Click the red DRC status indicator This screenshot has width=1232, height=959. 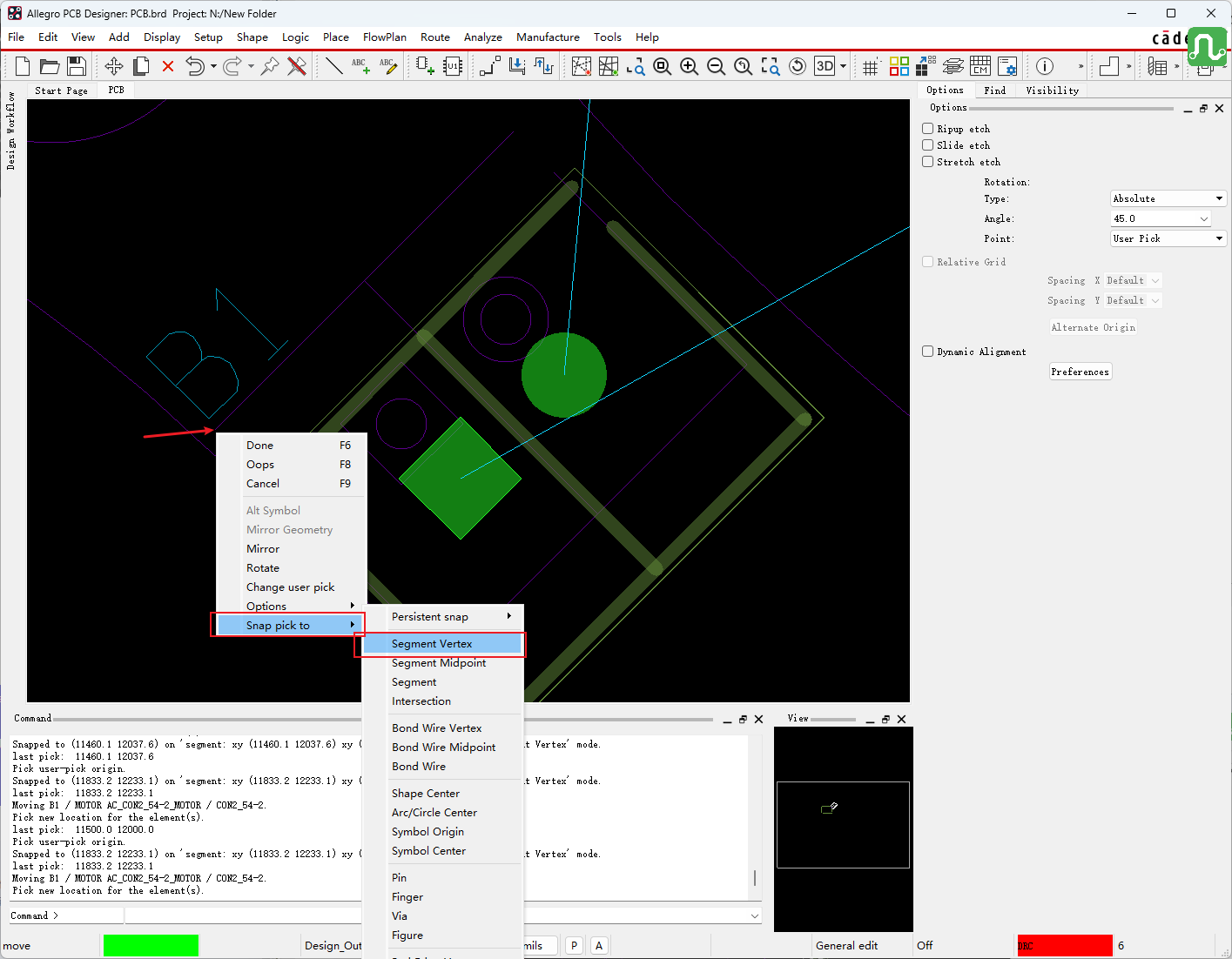[1065, 946]
